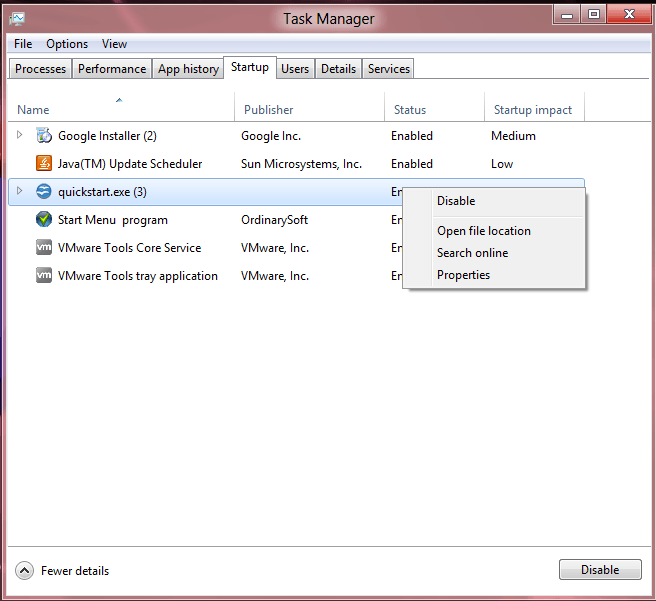656x601 pixels.
Task: Switch to the Performance tab
Action: pyautogui.click(x=112, y=69)
